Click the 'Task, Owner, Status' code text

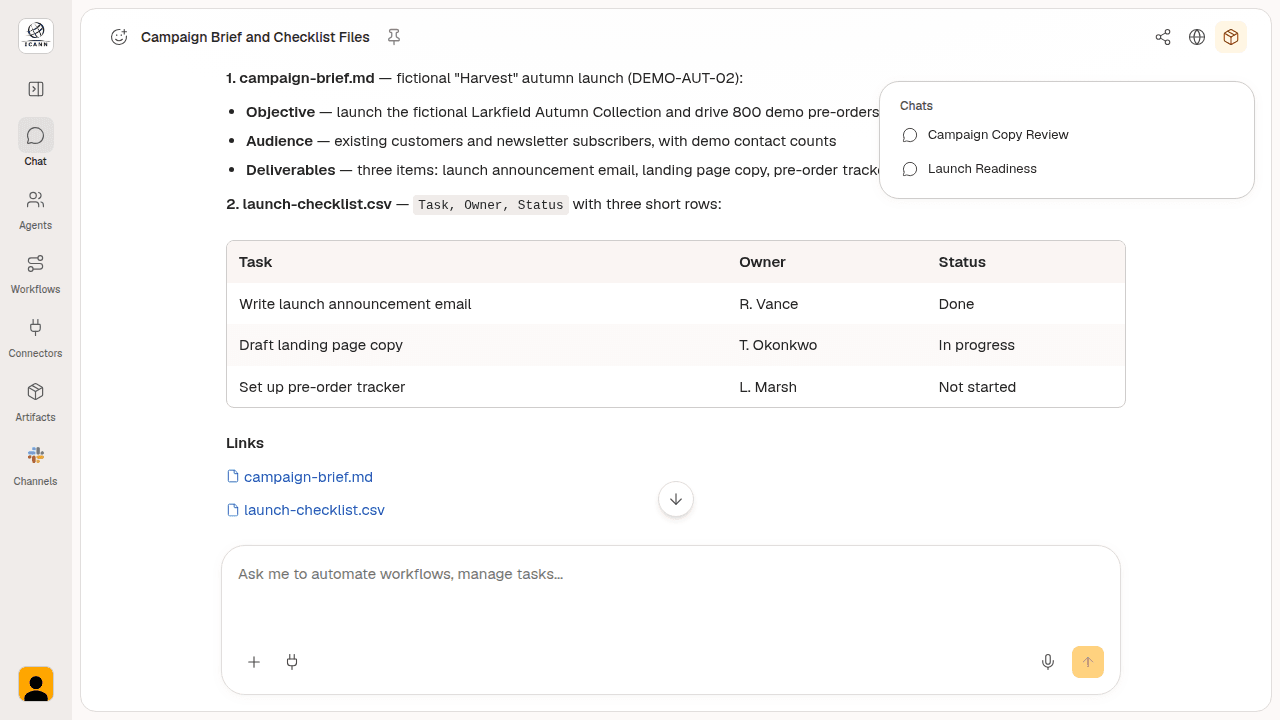pyautogui.click(x=491, y=205)
